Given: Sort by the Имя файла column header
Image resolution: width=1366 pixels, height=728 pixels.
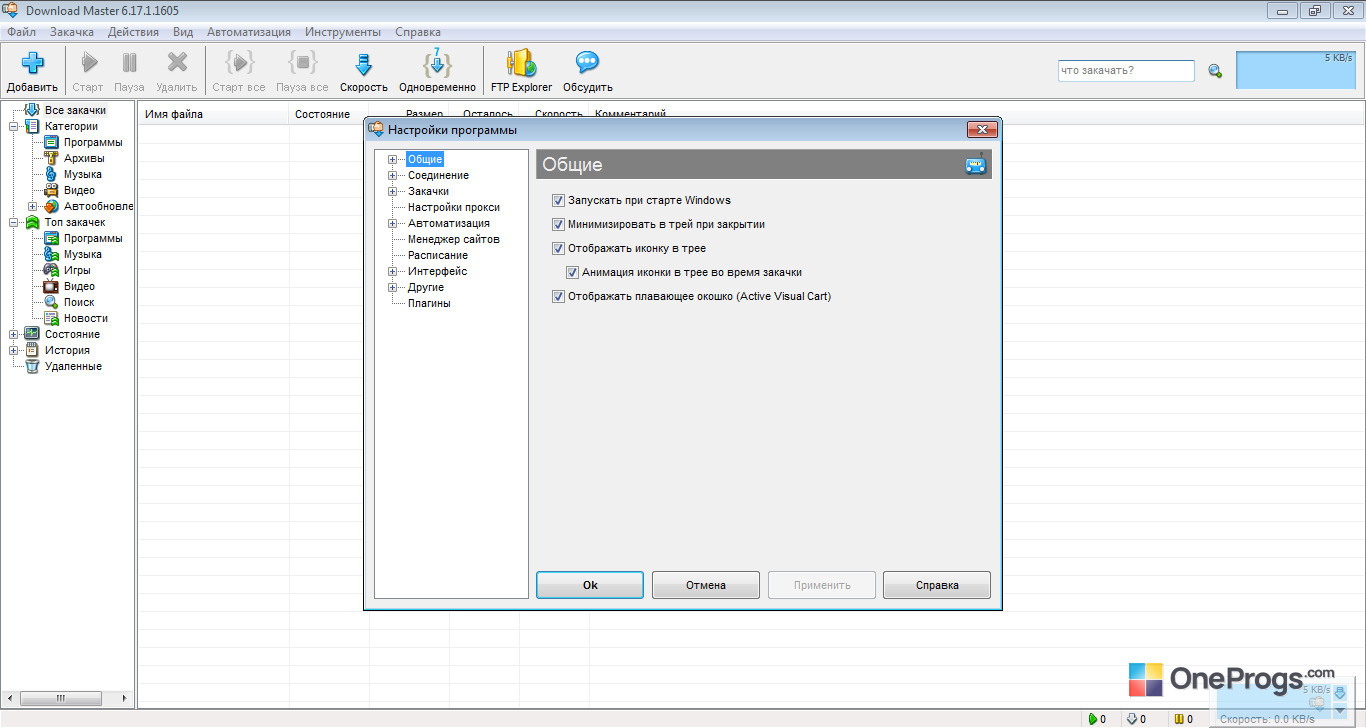Looking at the screenshot, I should coord(213,114).
